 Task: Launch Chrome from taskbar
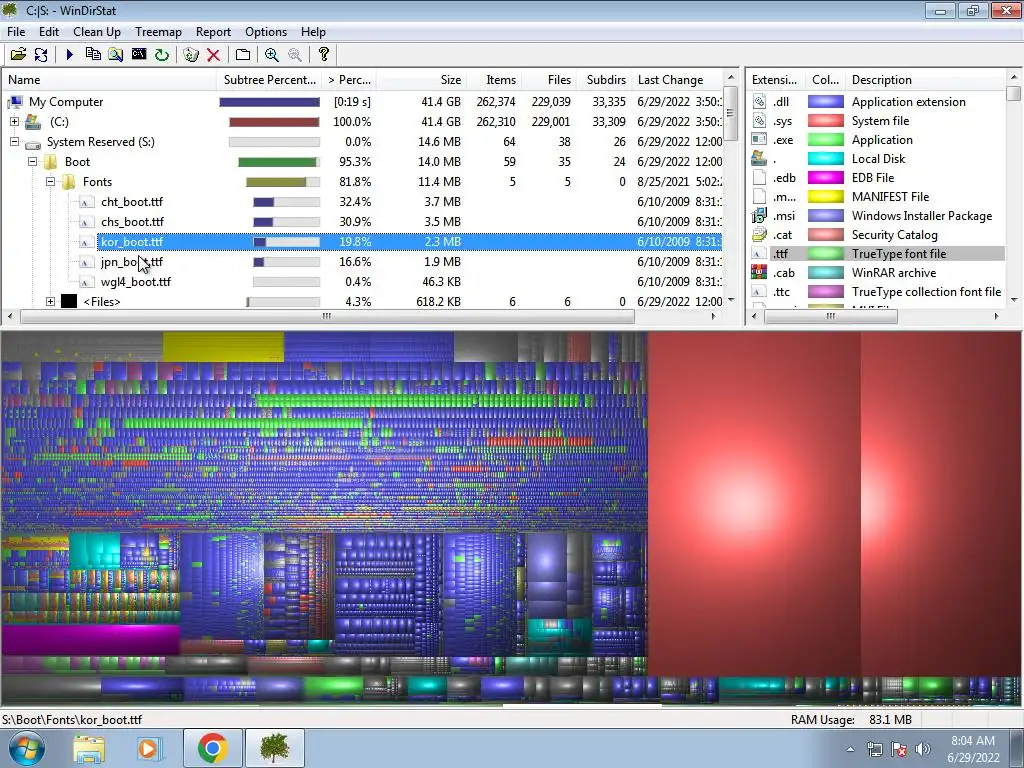coord(212,748)
